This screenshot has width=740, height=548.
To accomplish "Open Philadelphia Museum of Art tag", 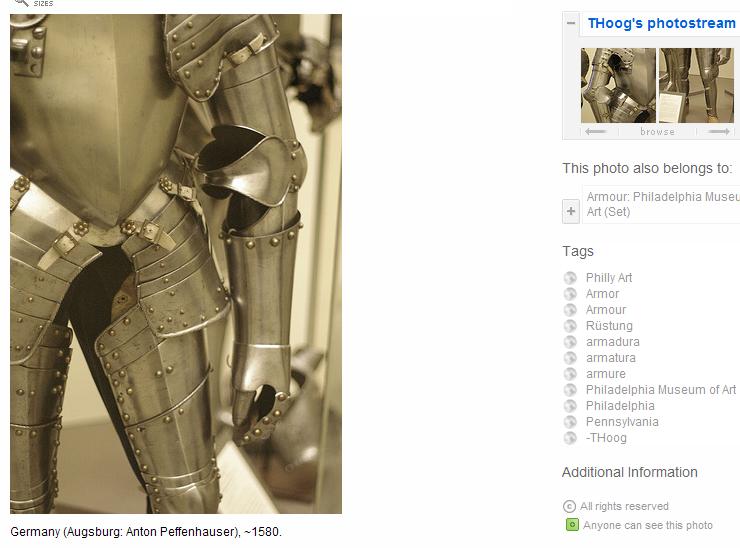I will click(x=661, y=390).
